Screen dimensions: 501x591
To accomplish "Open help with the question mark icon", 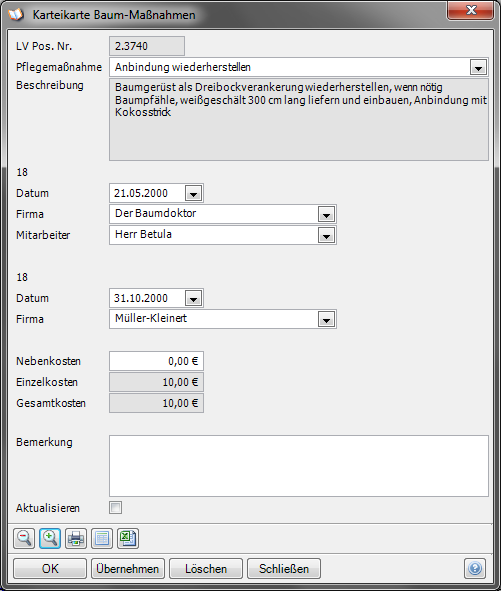I will [x=475, y=568].
